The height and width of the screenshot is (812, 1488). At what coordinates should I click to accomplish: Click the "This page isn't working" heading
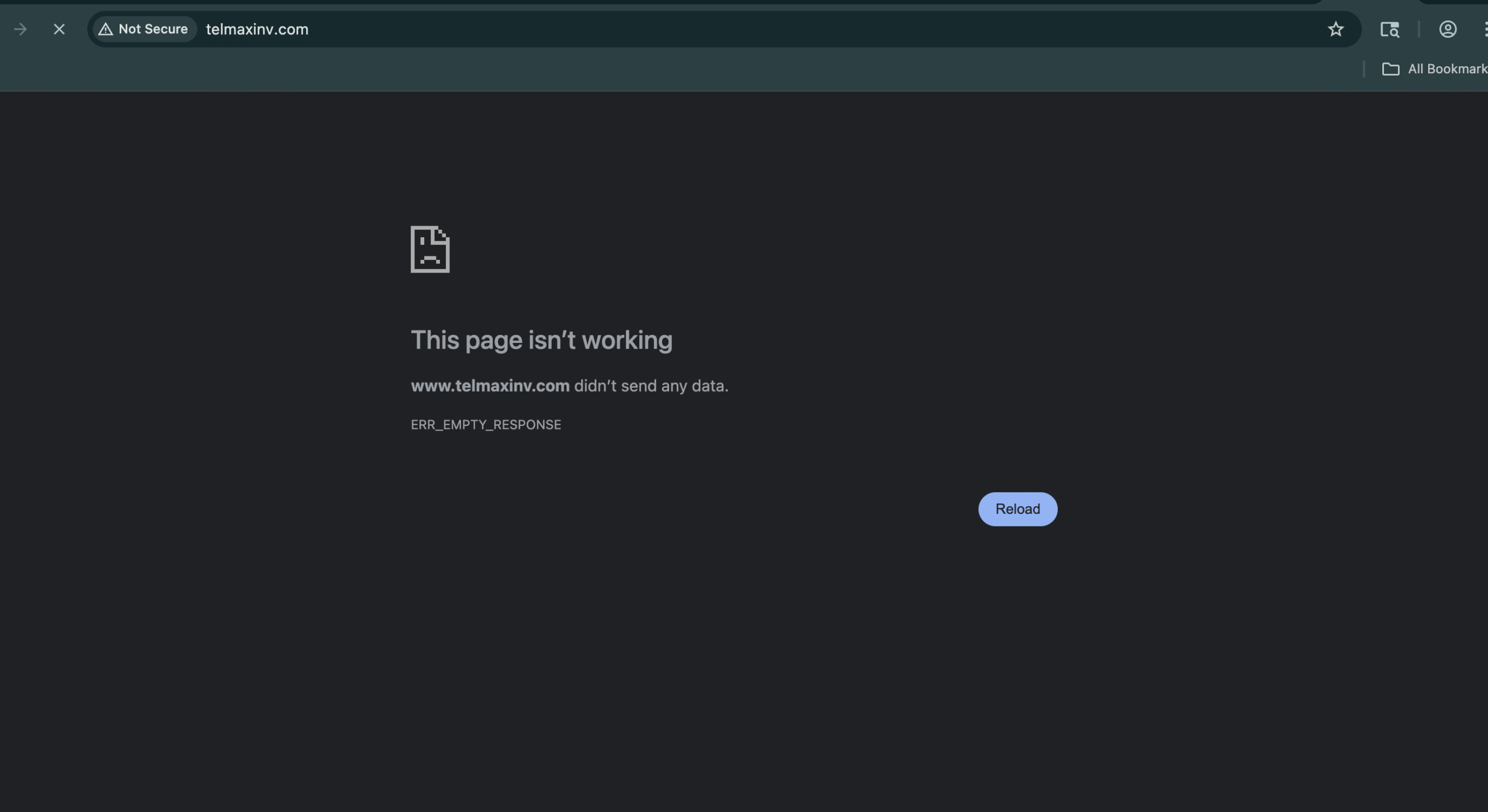click(x=541, y=340)
